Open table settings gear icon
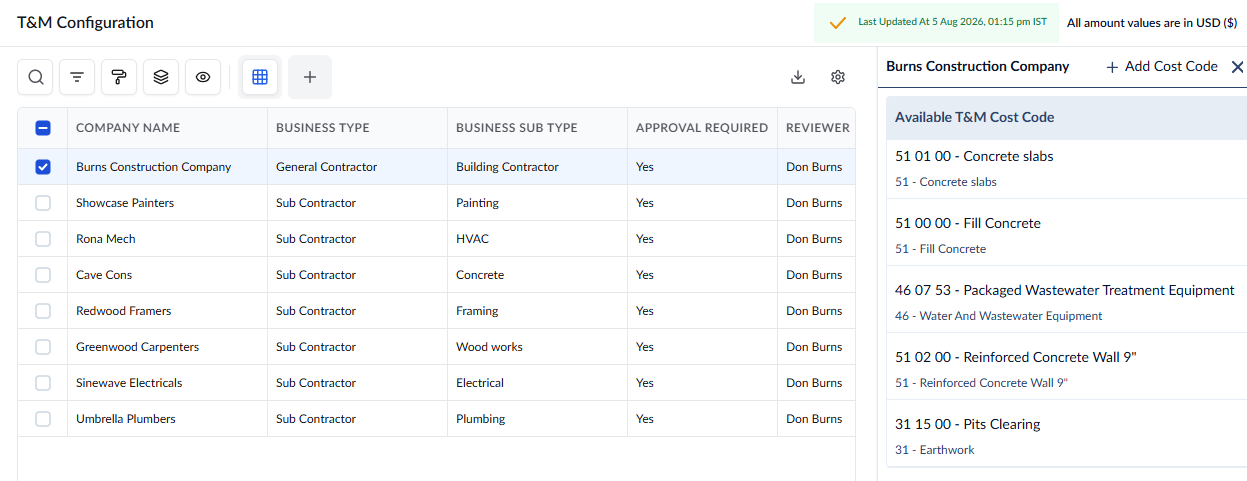 tap(838, 77)
